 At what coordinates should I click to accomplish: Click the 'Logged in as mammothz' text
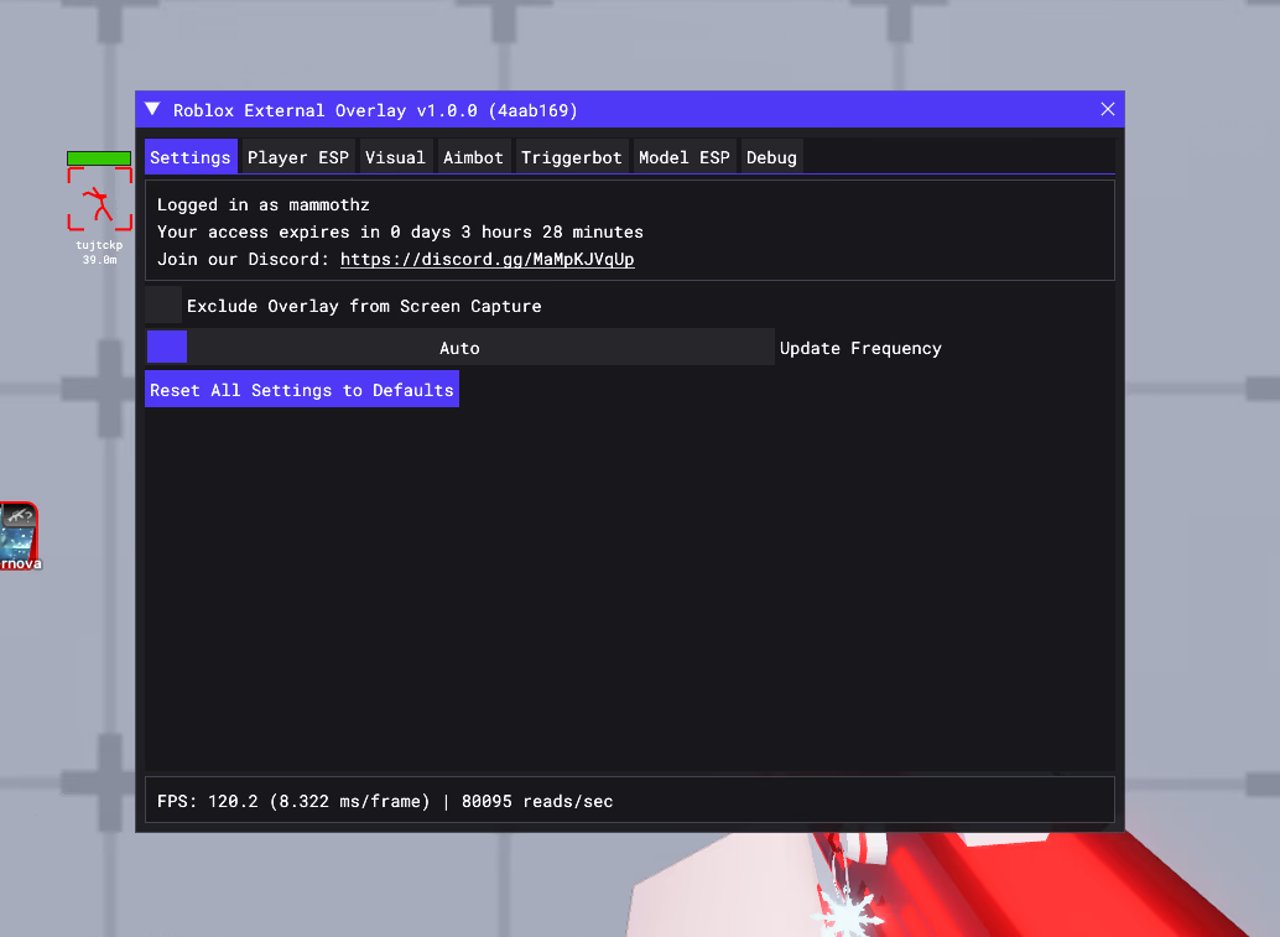(263, 205)
